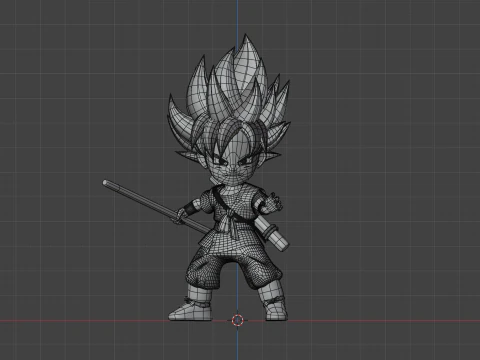Select the long staff held by character
Image resolution: width=480 pixels, height=360 pixels.
[157, 207]
